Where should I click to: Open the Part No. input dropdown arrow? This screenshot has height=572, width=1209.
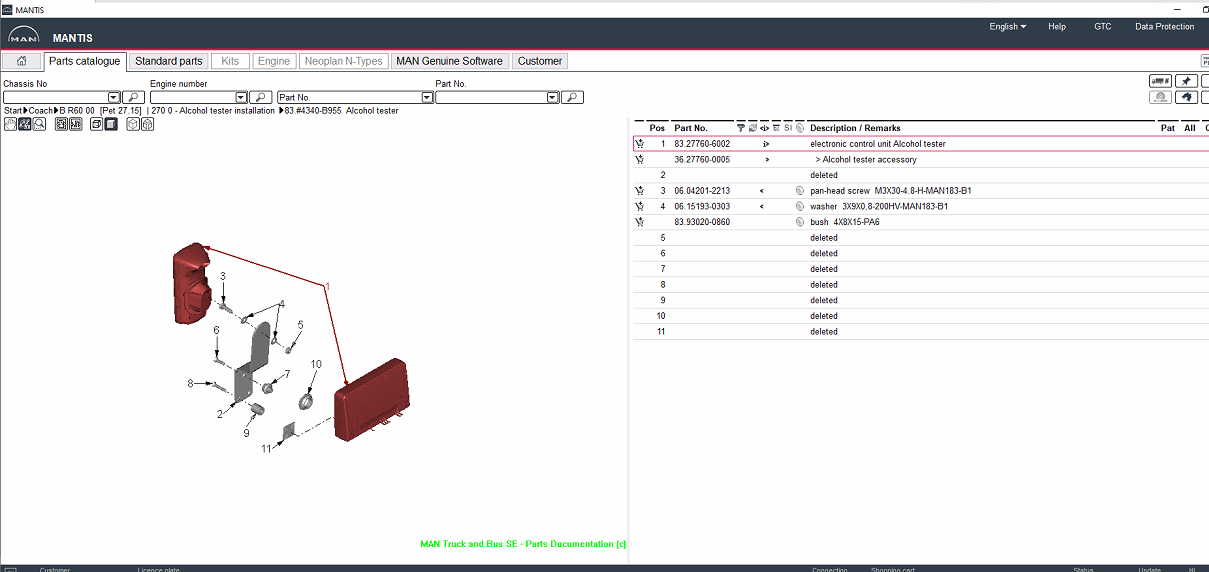[x=553, y=97]
